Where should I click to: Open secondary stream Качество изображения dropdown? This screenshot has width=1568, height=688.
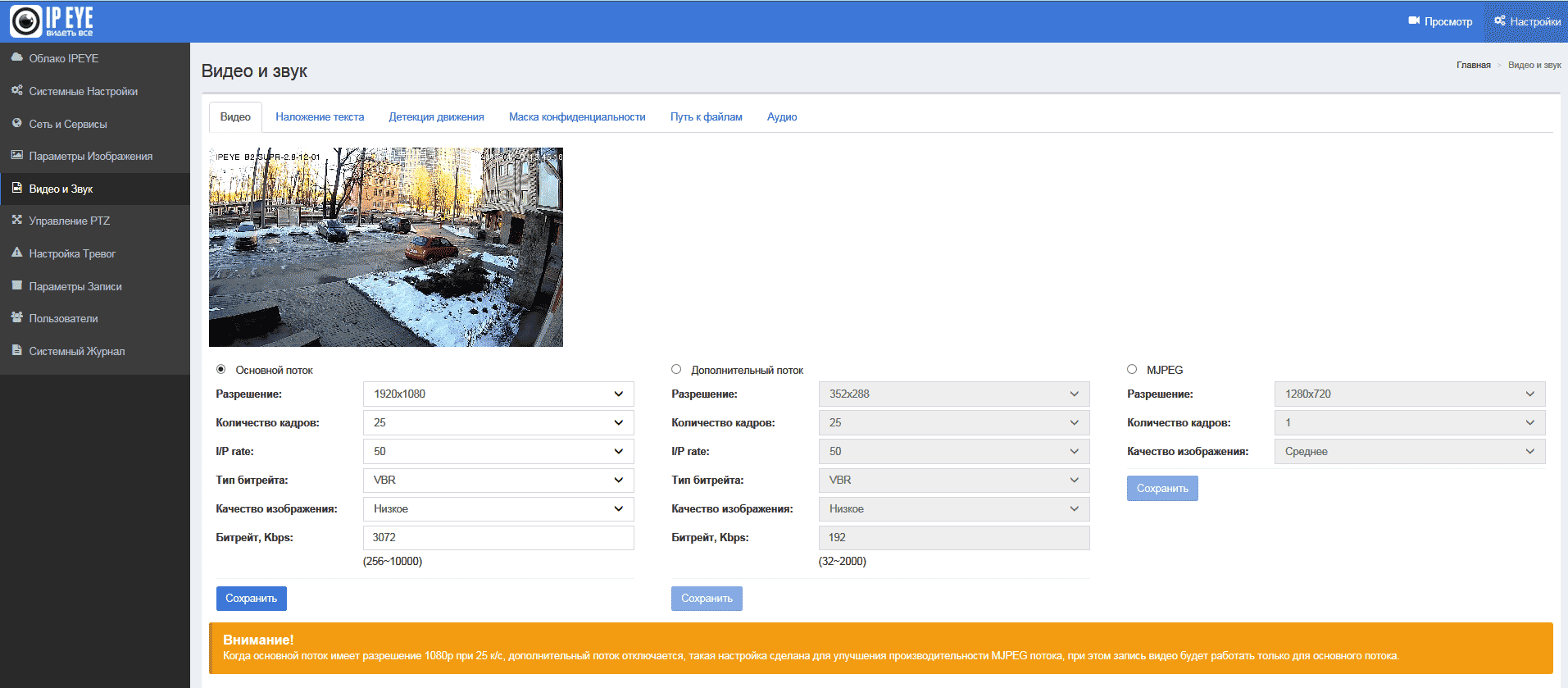tap(954, 509)
